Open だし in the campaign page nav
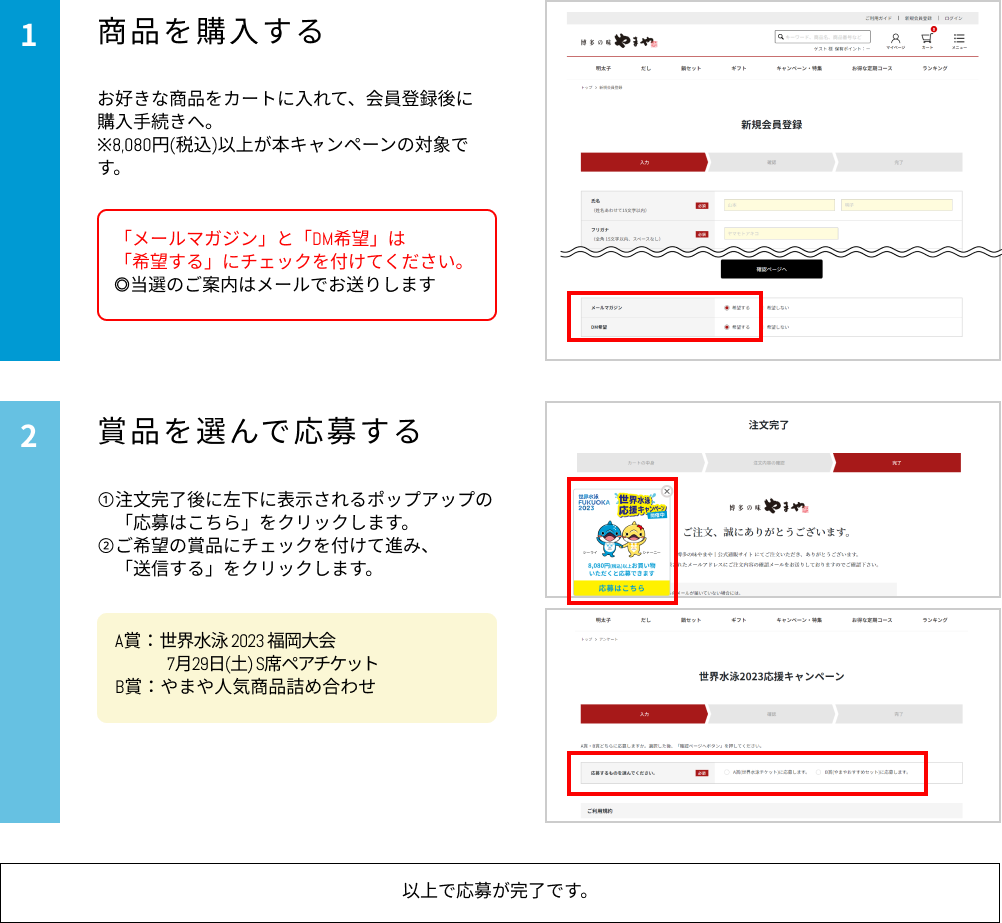1002x923 pixels. [646, 620]
